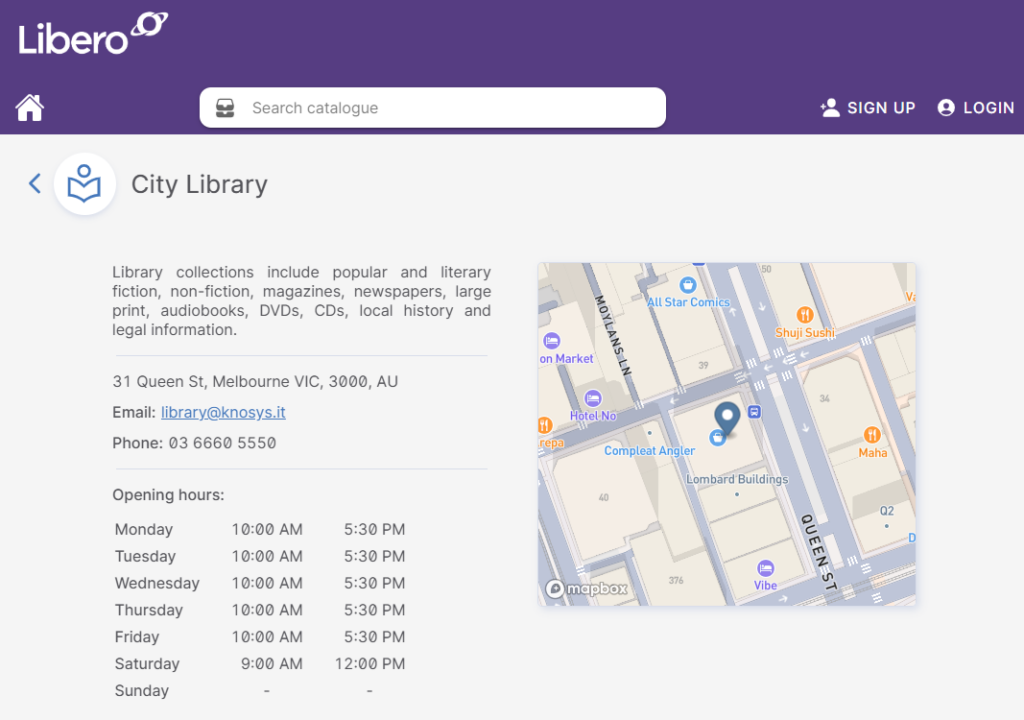
Task: Select the All Star Comics icon on the map
Action: click(x=687, y=283)
